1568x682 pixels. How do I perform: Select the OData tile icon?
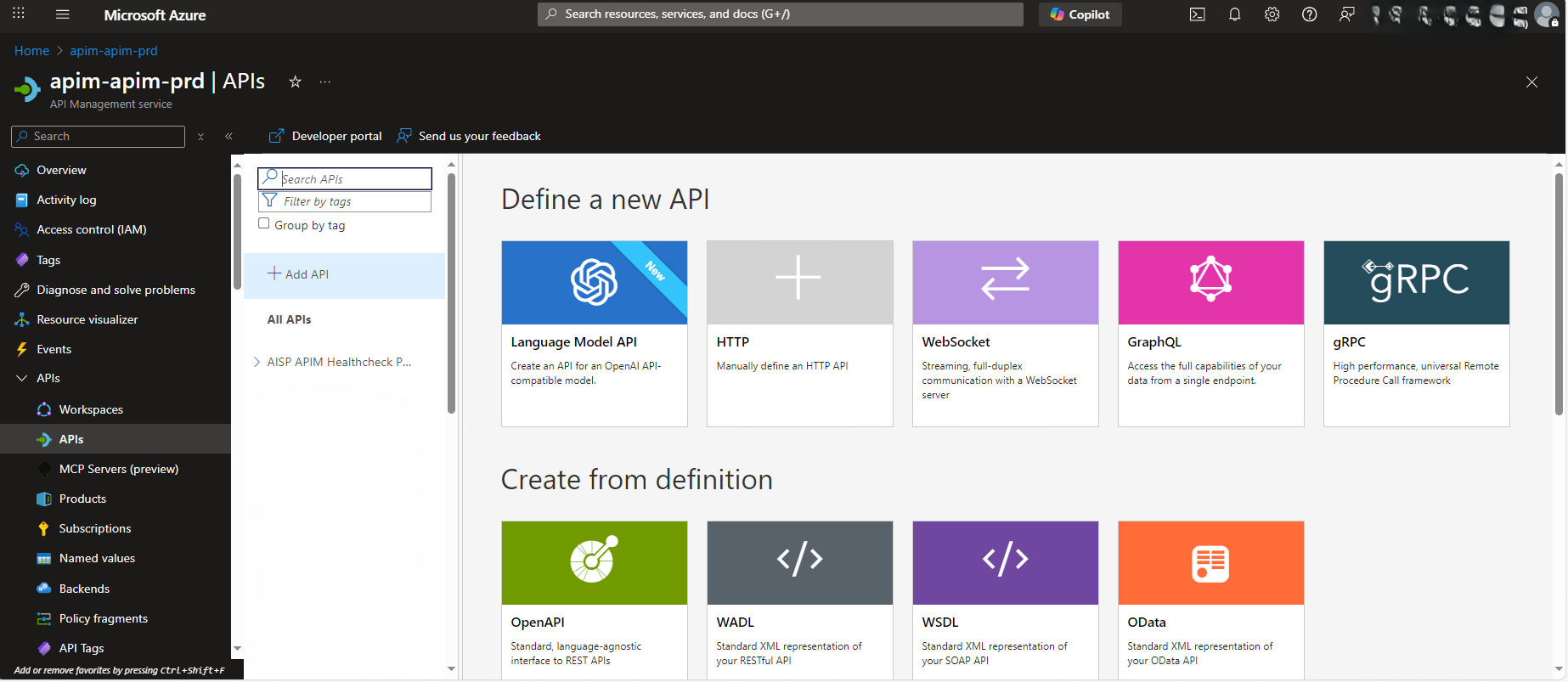[1210, 564]
